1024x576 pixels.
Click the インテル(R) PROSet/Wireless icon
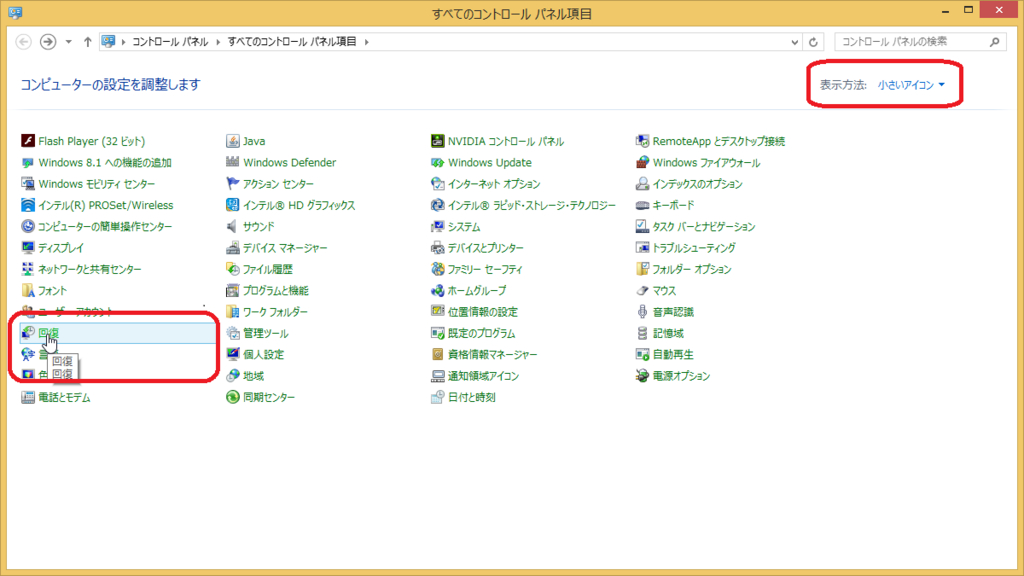(27, 205)
